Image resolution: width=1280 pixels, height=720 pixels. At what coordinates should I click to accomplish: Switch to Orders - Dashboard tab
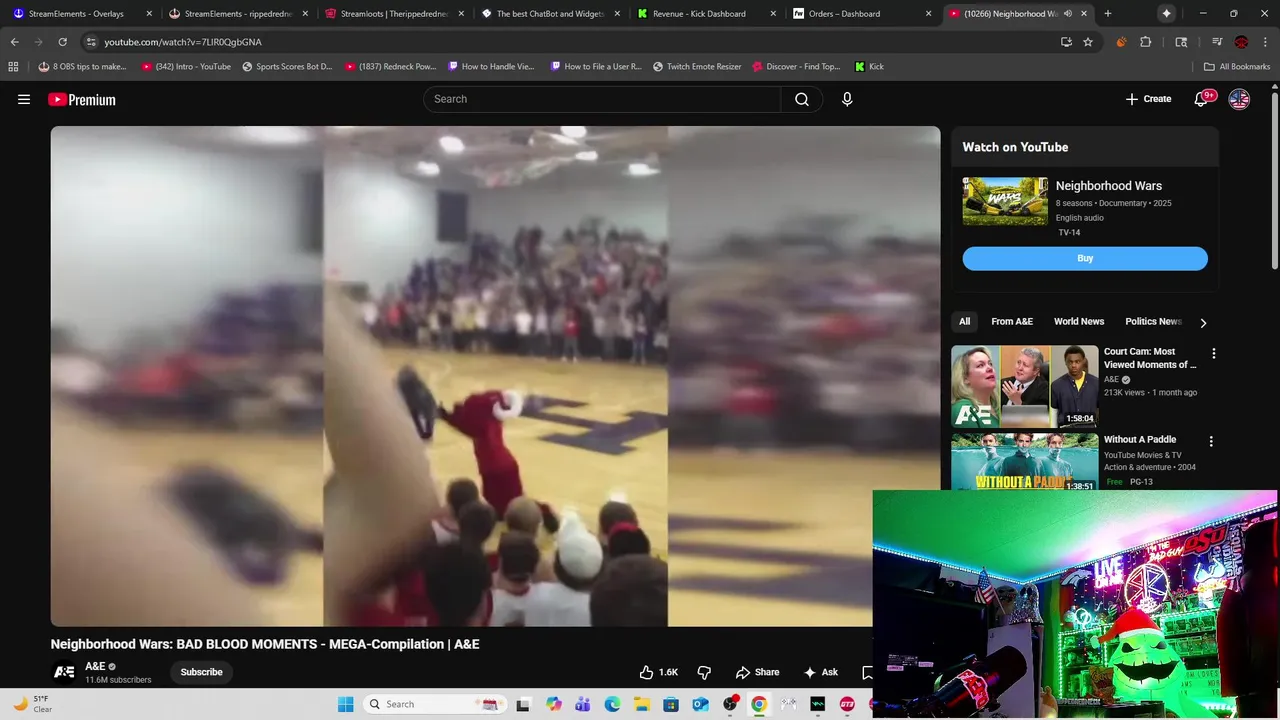click(x=862, y=14)
